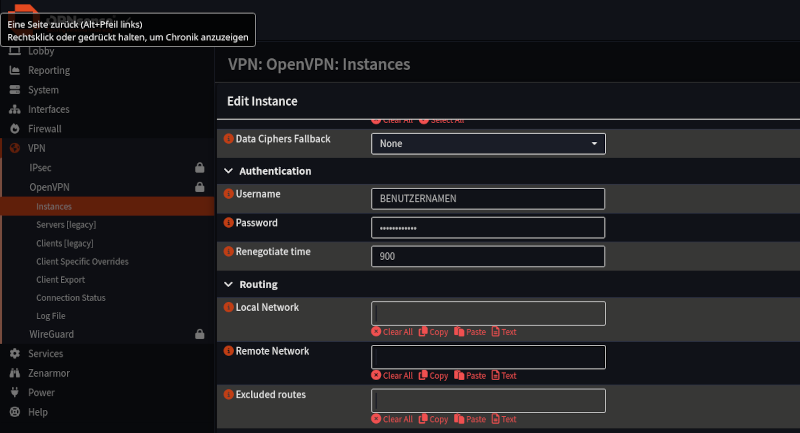Screen dimensions: 800x433
Task: Click the Remote Network input field
Action: click(x=488, y=357)
